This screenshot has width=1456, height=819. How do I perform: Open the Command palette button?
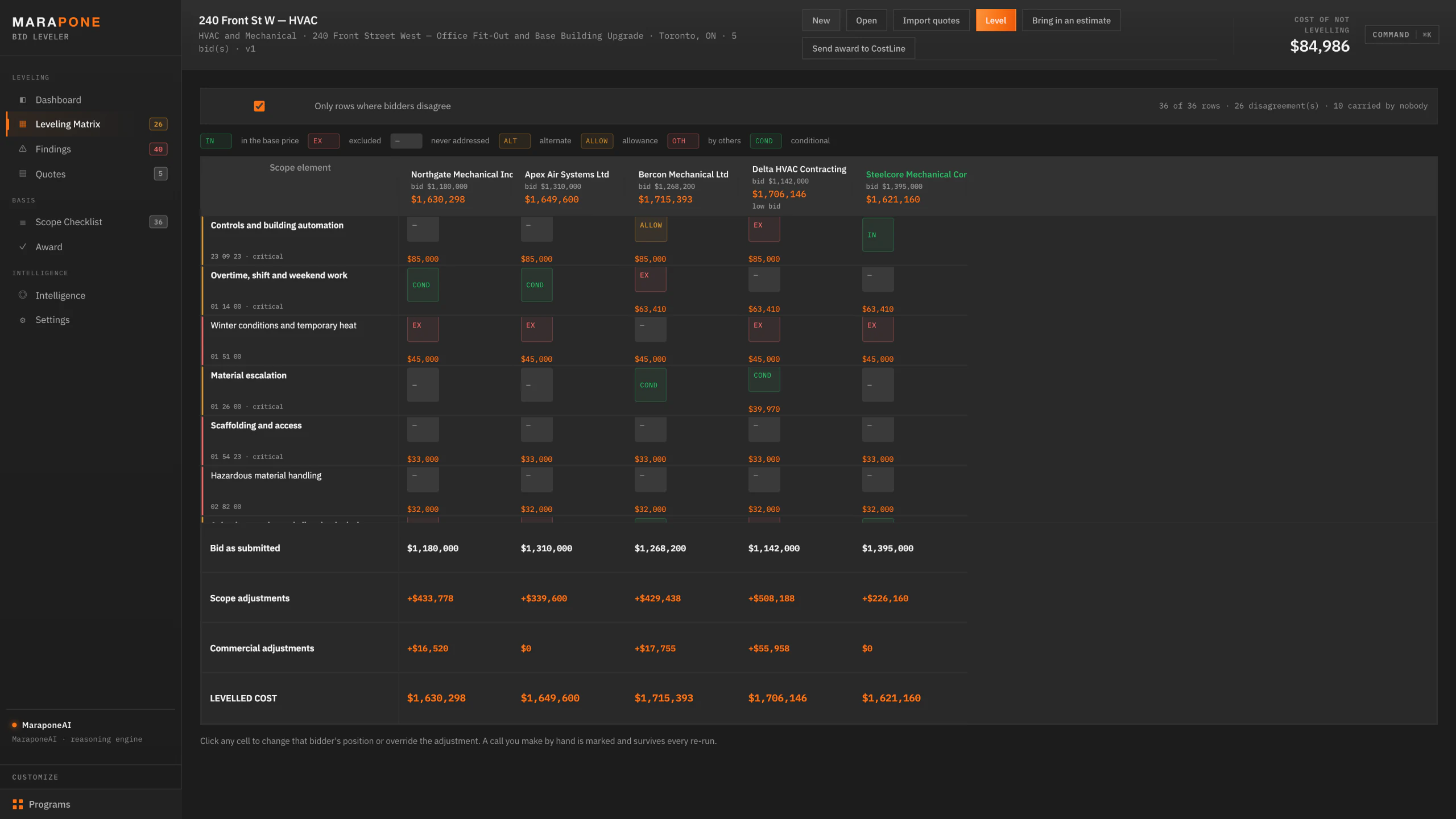pos(1401,35)
